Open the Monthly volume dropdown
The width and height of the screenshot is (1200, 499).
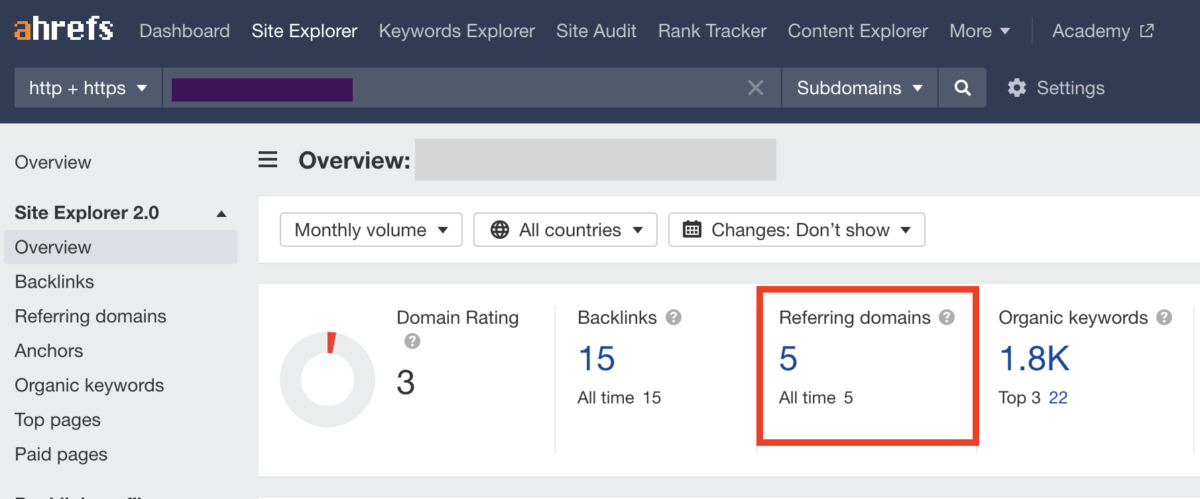click(x=371, y=230)
